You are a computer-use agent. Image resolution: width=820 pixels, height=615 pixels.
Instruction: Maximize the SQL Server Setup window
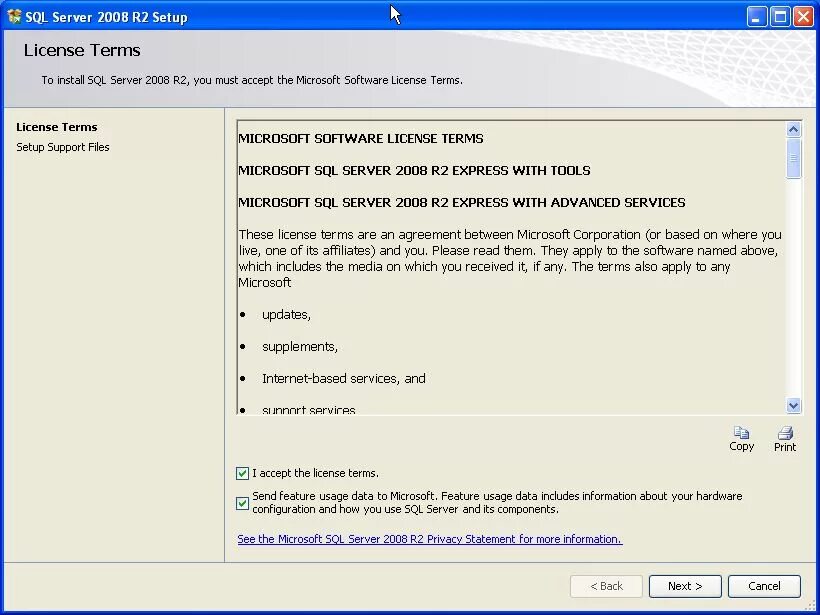[780, 17]
